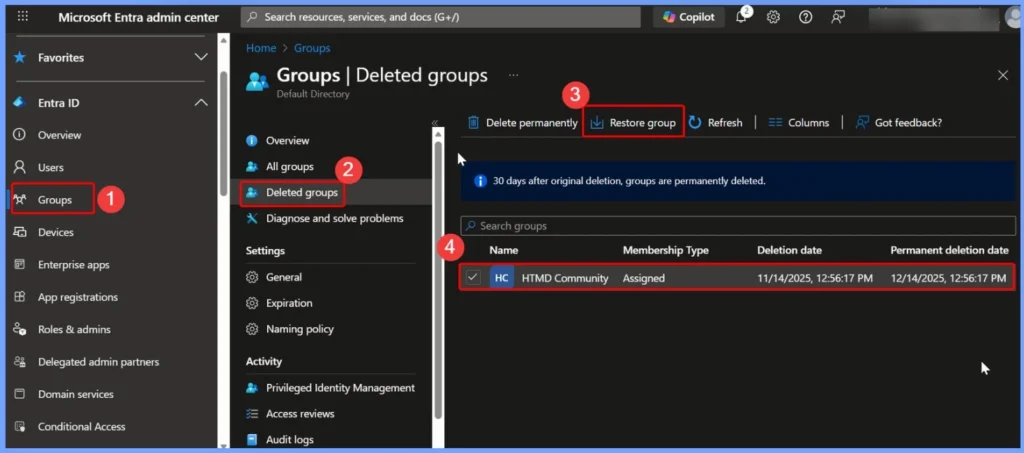The image size is (1024, 453).
Task: Sort by Permanent deletion date column header
Action: pos(950,251)
